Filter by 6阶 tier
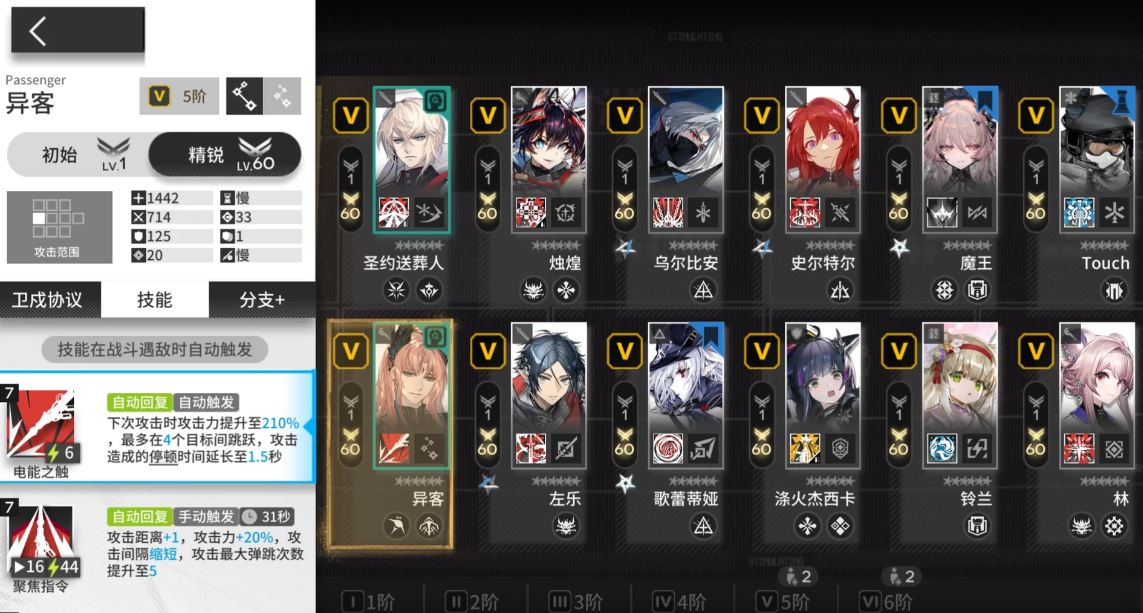 tap(886, 601)
